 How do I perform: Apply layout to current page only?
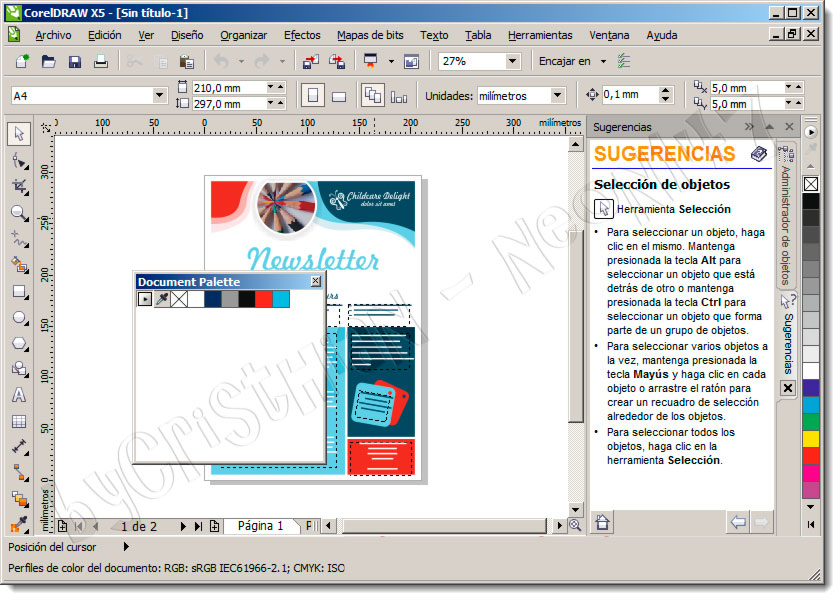399,96
